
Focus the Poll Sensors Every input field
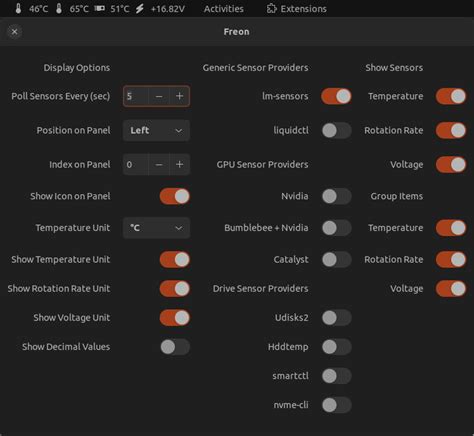136,96
